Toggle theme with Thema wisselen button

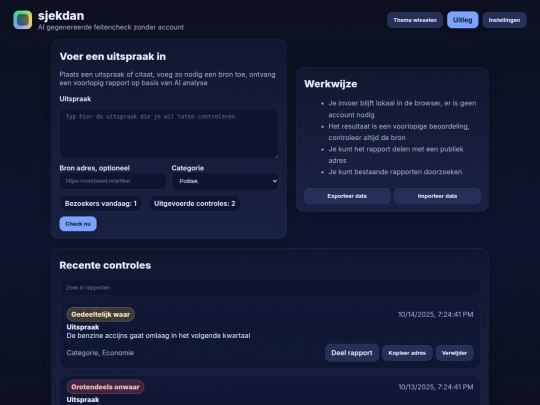415,20
